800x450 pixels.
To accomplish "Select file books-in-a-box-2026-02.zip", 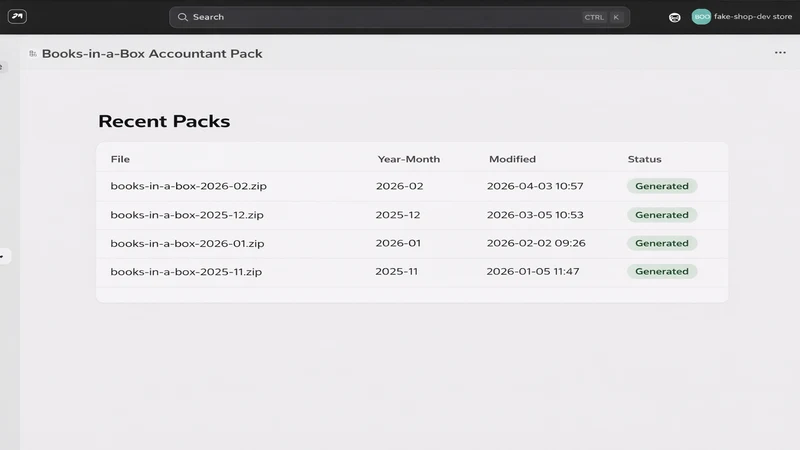I will [188, 186].
